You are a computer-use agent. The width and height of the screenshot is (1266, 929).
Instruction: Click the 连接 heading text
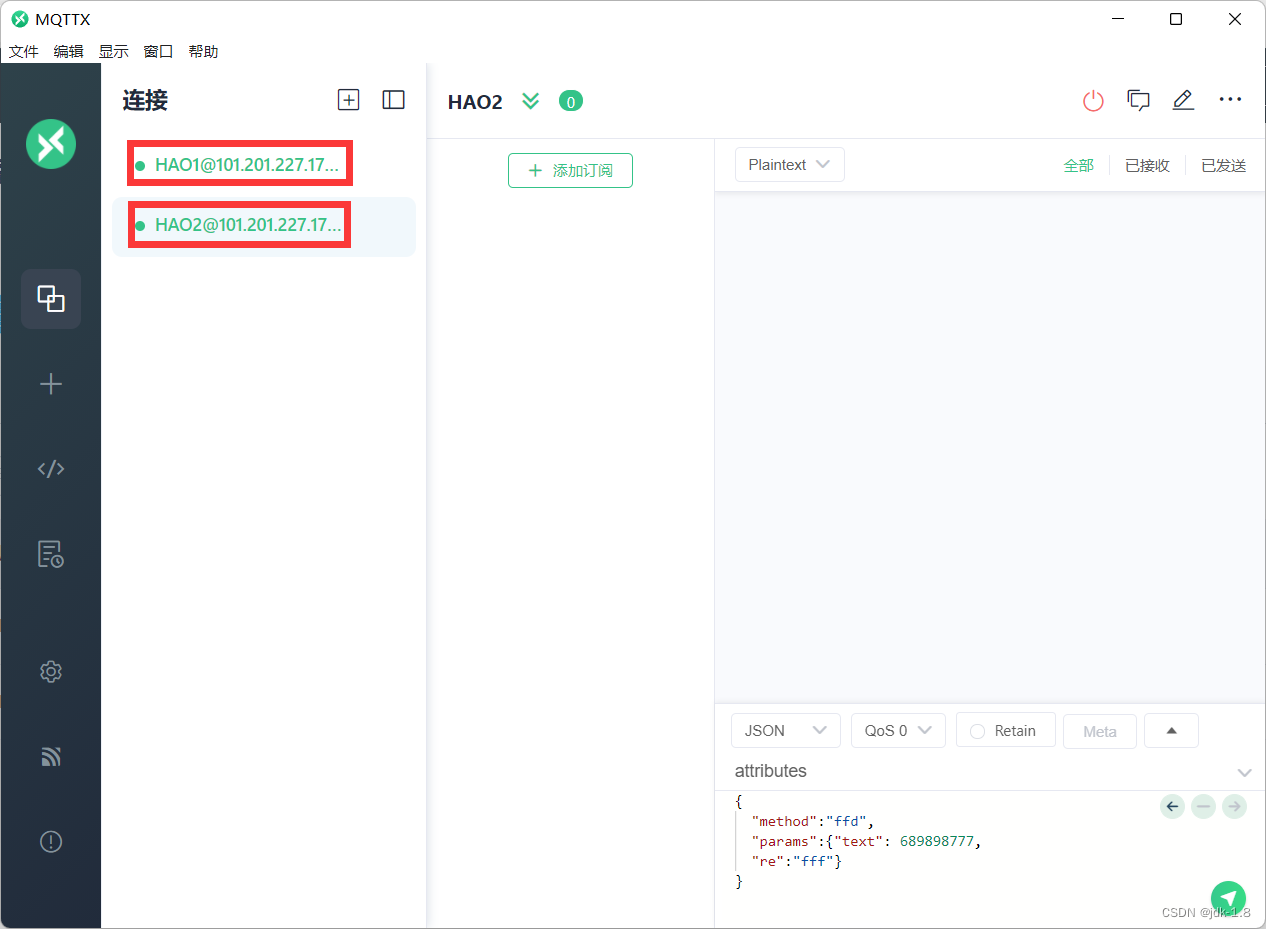[x=145, y=100]
